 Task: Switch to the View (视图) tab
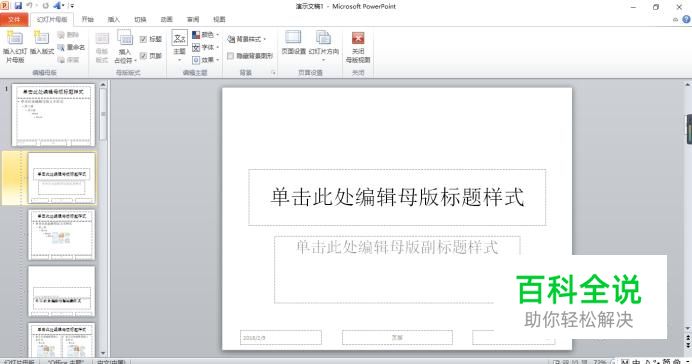pyautogui.click(x=219, y=19)
